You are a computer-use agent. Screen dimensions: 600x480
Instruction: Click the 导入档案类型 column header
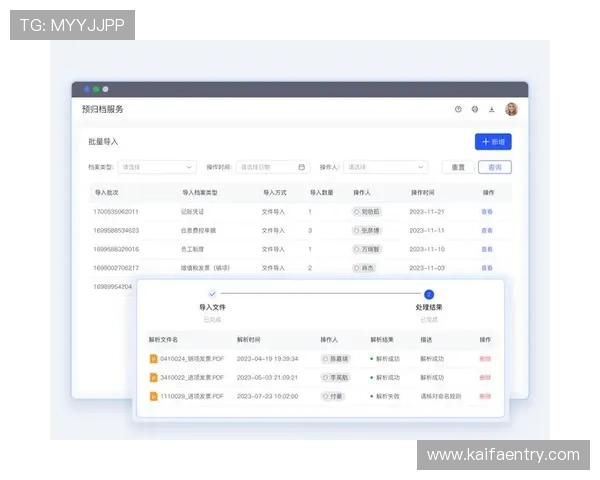pos(200,193)
